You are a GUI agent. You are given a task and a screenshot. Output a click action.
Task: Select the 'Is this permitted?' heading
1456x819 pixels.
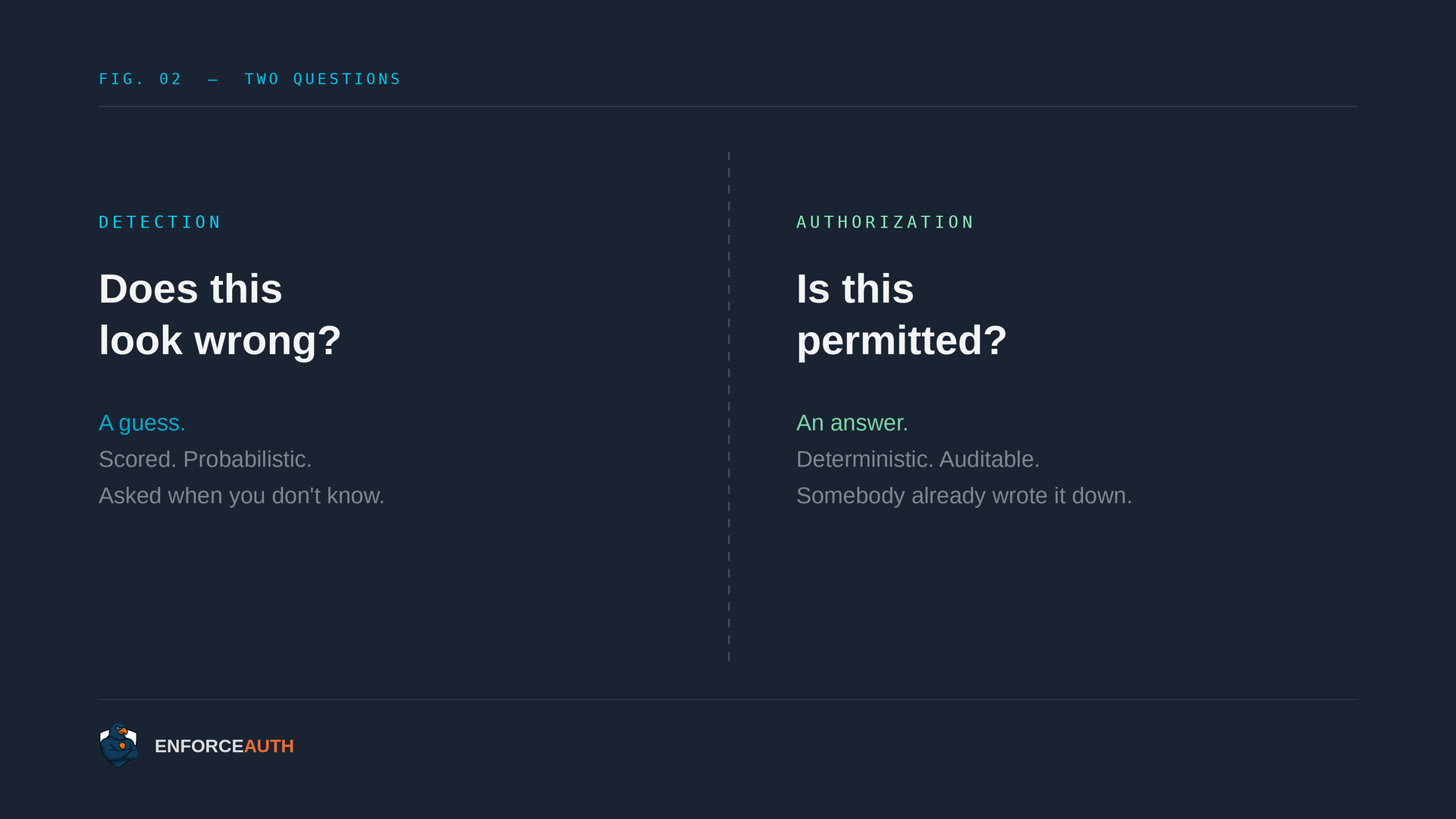pos(902,315)
